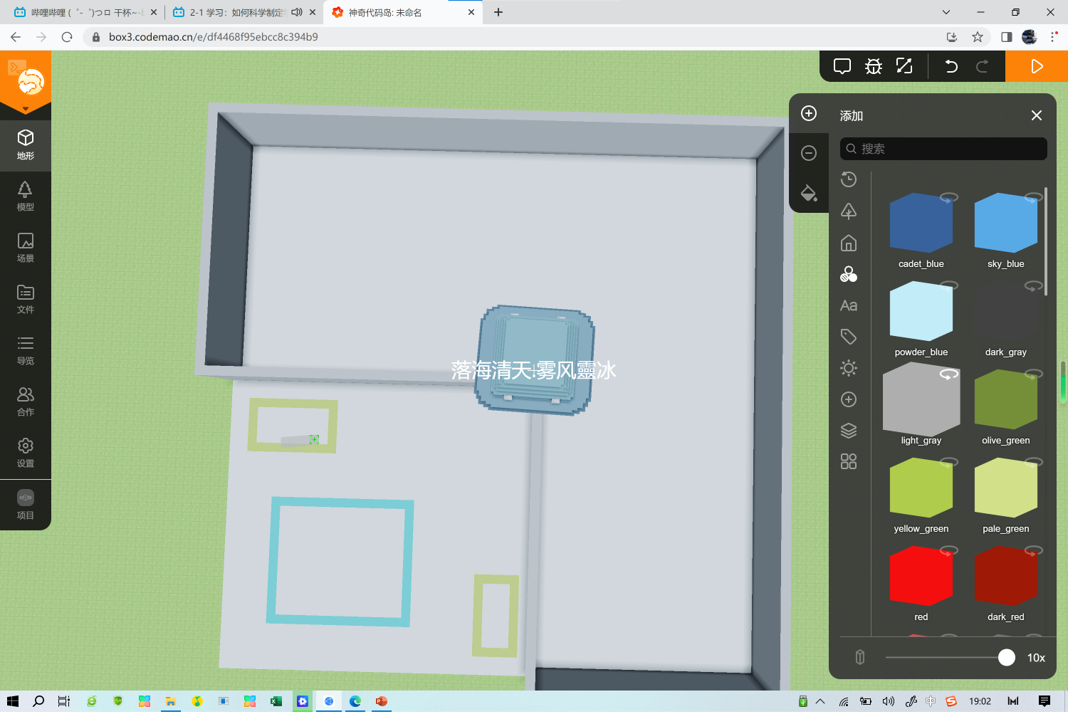Undo the last editing action
Screen dimensions: 1068x712
pyautogui.click(x=951, y=66)
